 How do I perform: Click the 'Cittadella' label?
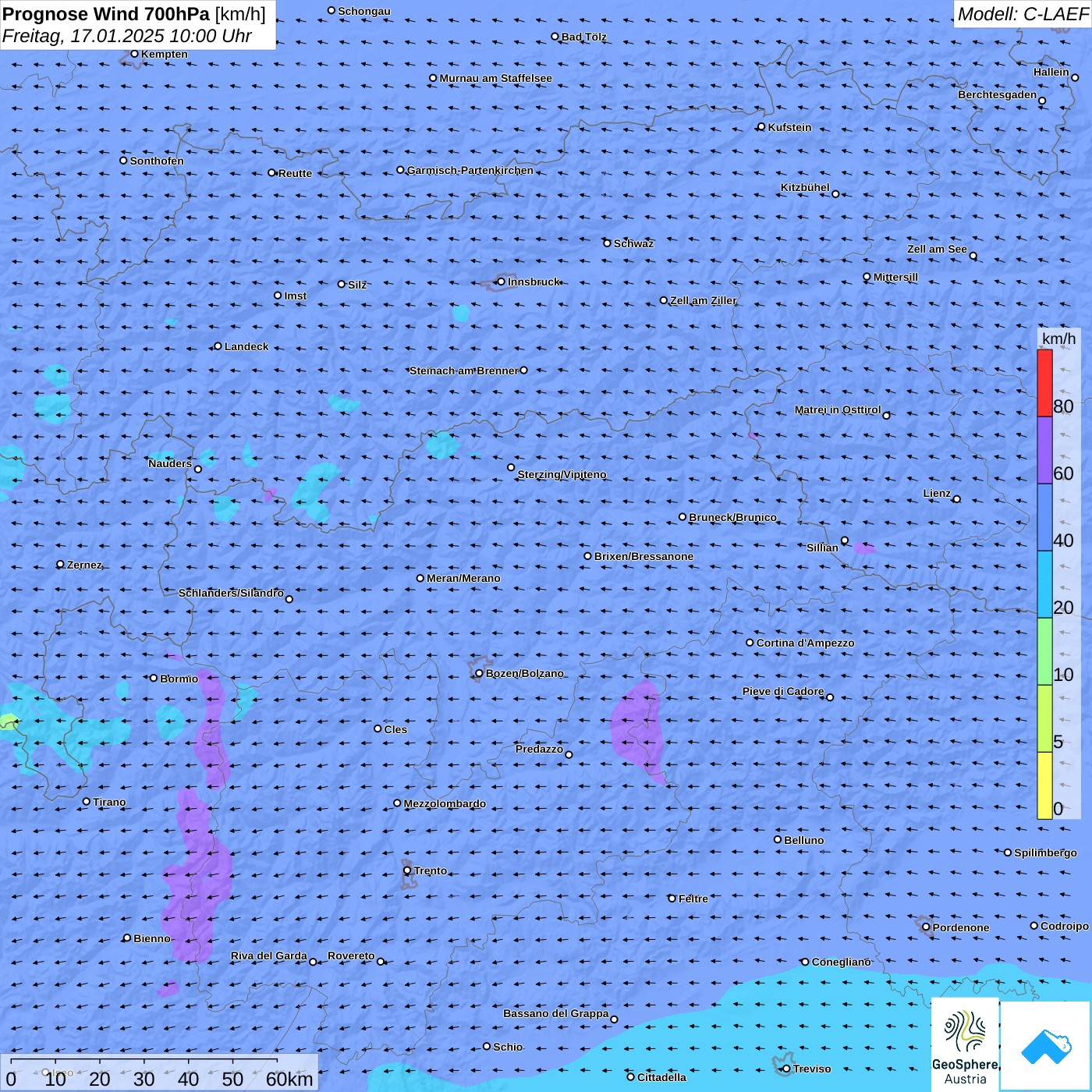click(661, 1077)
